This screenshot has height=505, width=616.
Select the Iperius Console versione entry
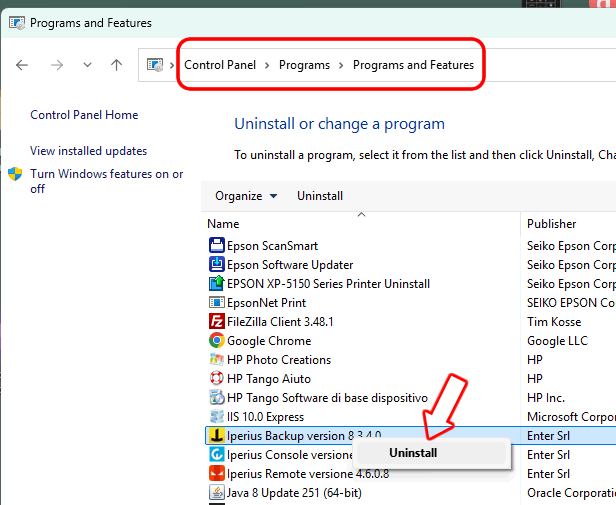pyautogui.click(x=290, y=455)
